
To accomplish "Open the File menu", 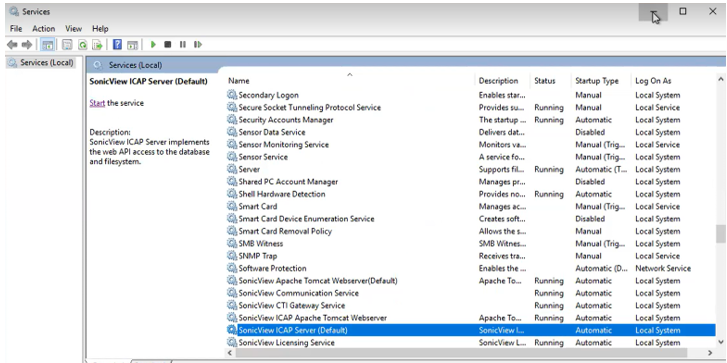I will click(16, 29).
